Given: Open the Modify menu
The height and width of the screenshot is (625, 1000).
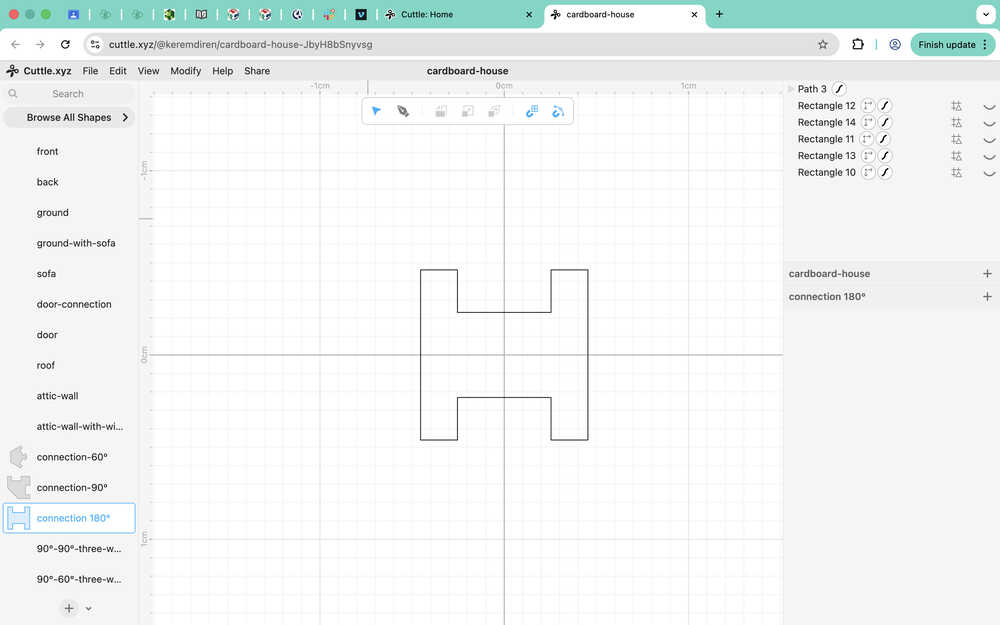Looking at the screenshot, I should point(186,71).
